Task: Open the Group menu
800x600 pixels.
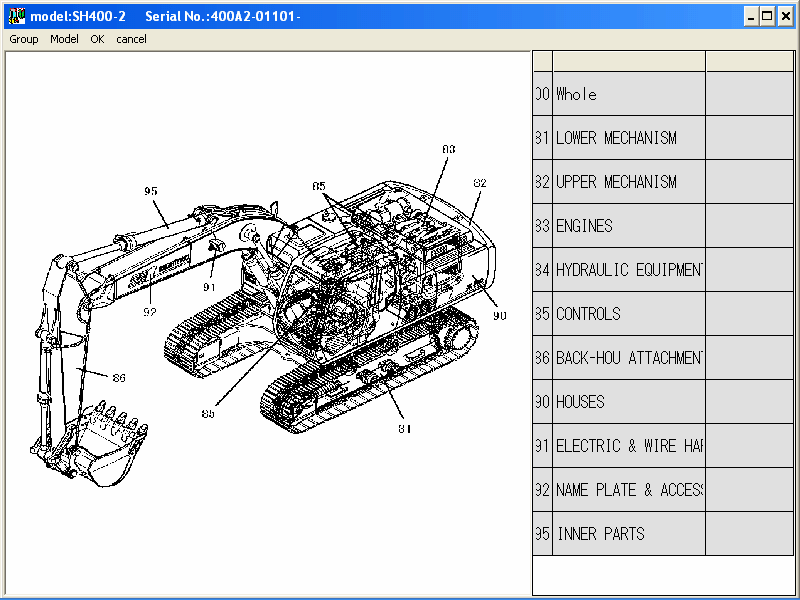Action: click(x=22, y=39)
